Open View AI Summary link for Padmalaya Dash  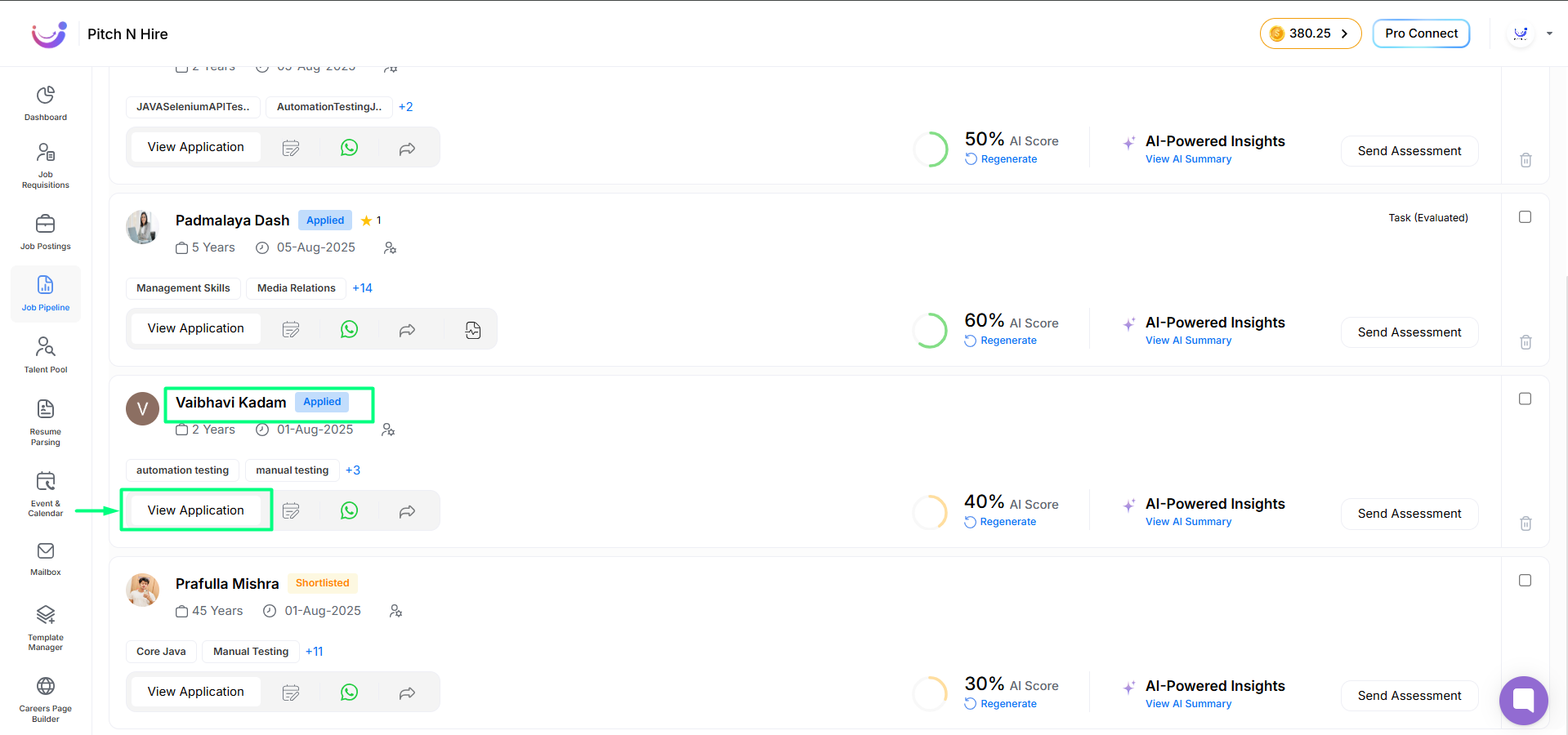tap(1188, 341)
